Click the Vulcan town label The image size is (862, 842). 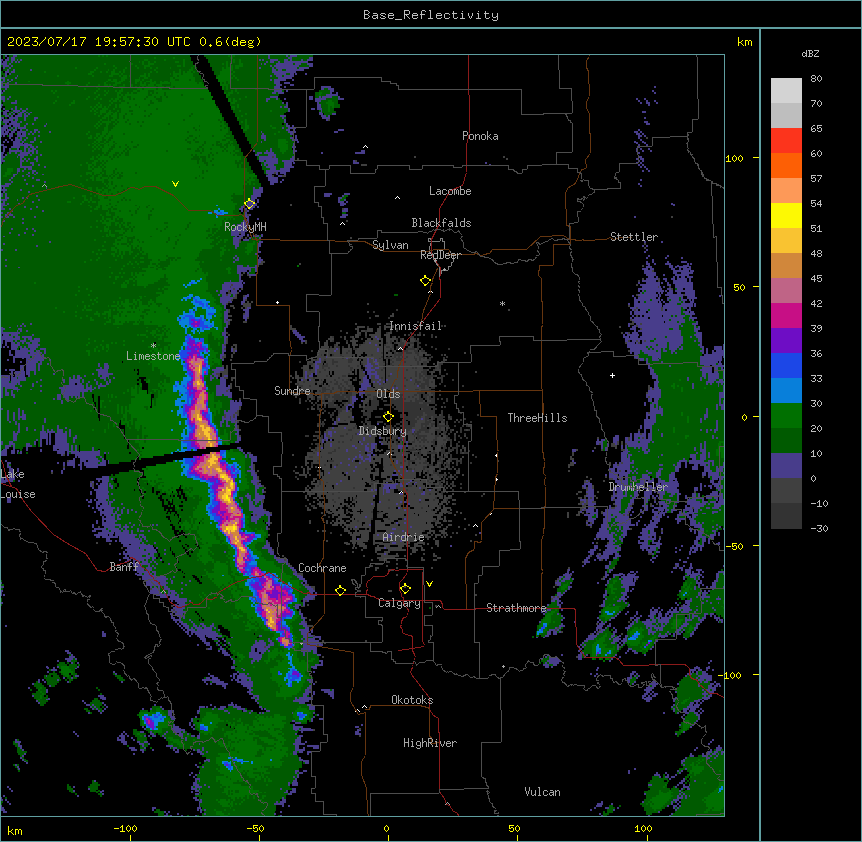coord(543,792)
